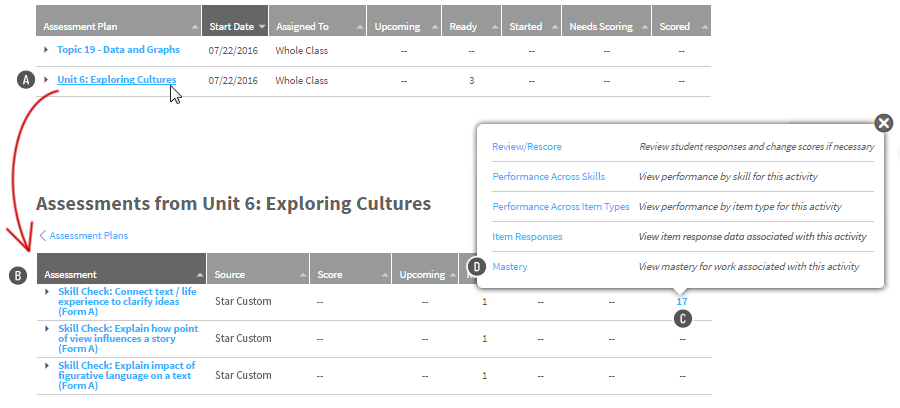Open Unit 6: Exploring Cultures plan

click(117, 80)
